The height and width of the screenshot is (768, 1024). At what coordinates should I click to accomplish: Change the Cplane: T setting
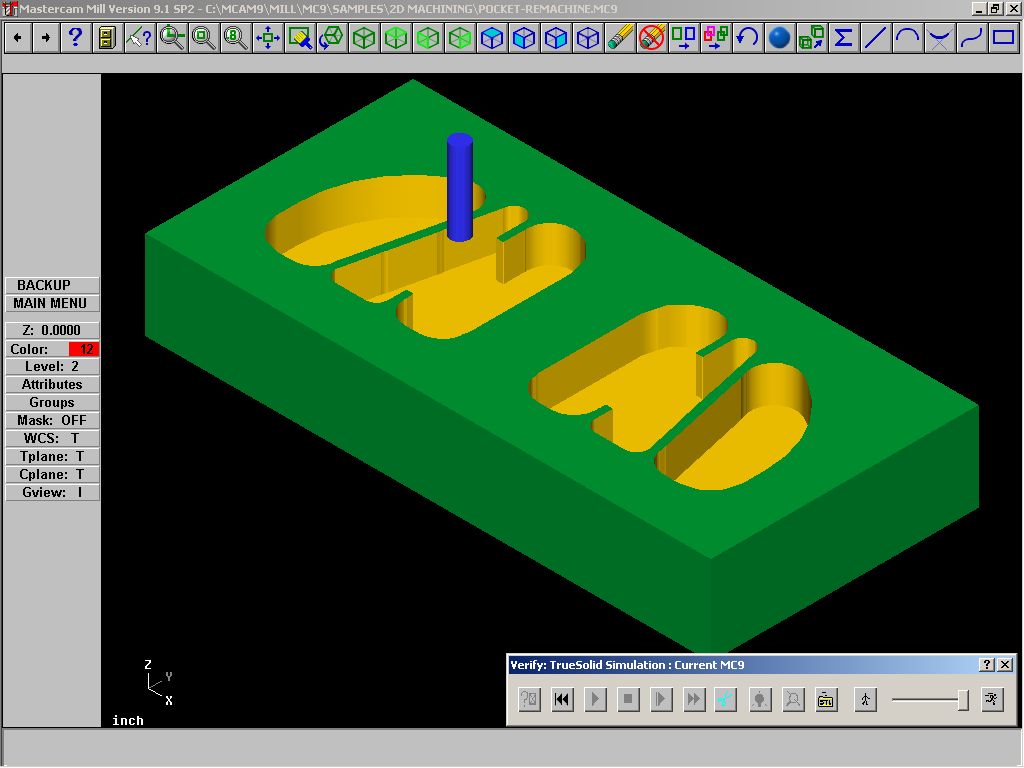click(x=52, y=475)
